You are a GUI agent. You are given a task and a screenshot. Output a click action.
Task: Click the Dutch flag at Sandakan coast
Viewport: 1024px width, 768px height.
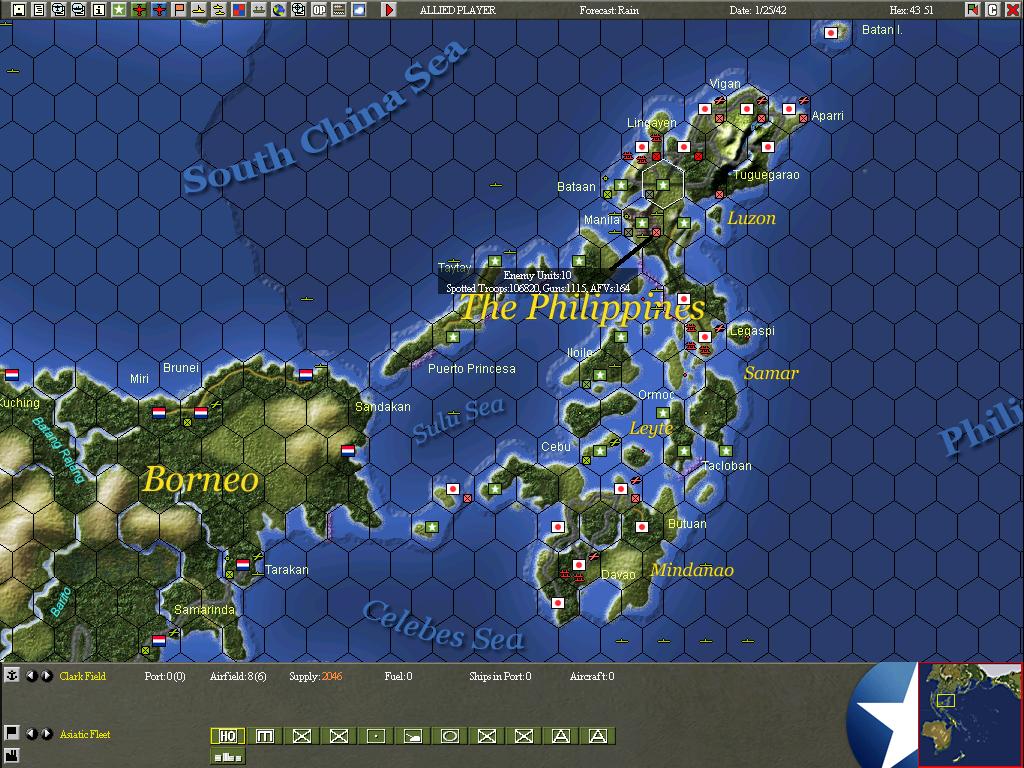[x=348, y=451]
